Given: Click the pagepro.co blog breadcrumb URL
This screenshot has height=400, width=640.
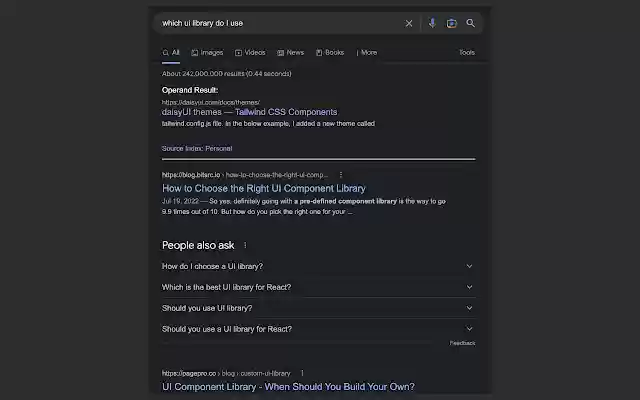Looking at the screenshot, I should click(226, 373).
